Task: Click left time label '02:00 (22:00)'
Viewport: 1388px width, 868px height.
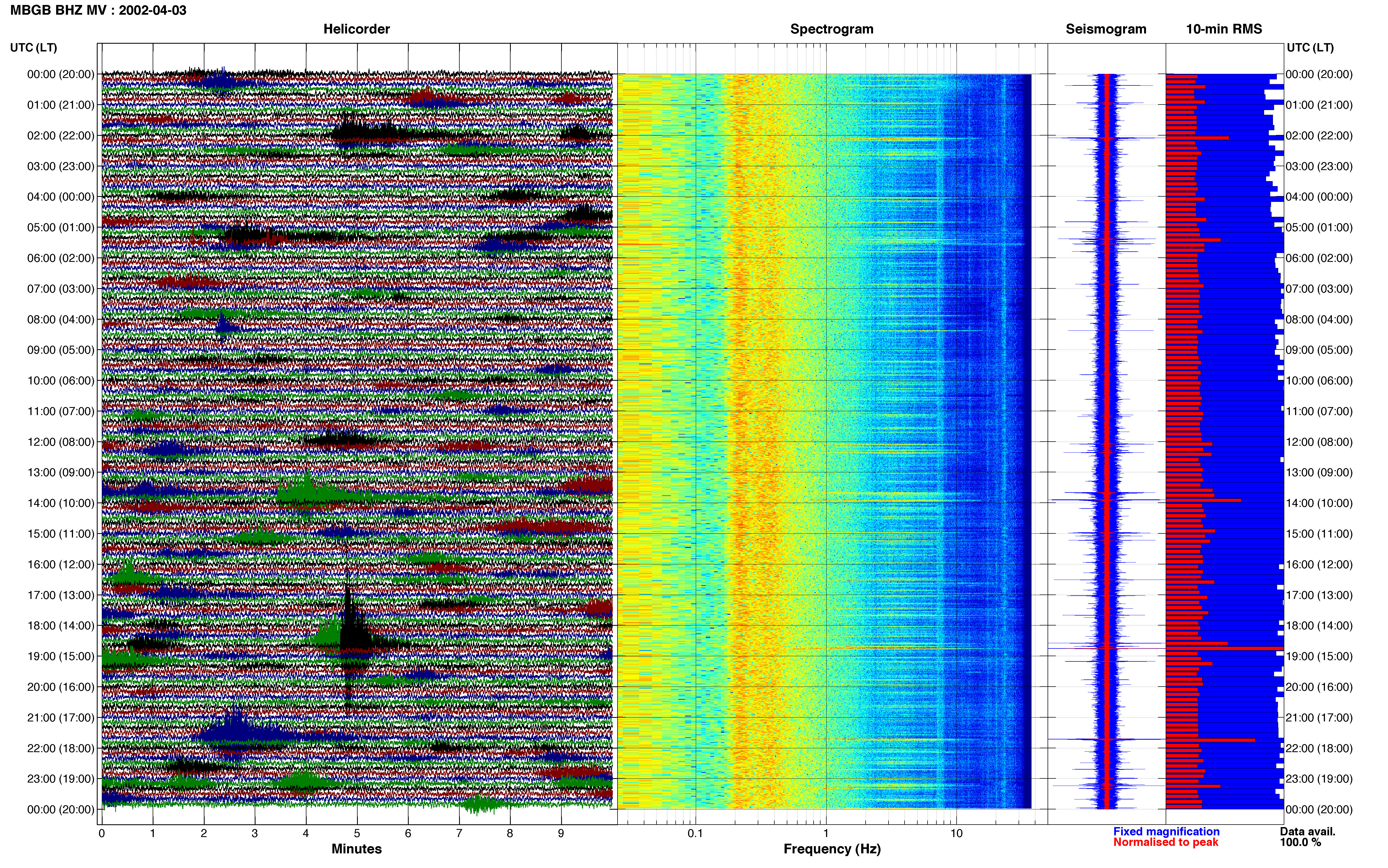Action: [61, 135]
